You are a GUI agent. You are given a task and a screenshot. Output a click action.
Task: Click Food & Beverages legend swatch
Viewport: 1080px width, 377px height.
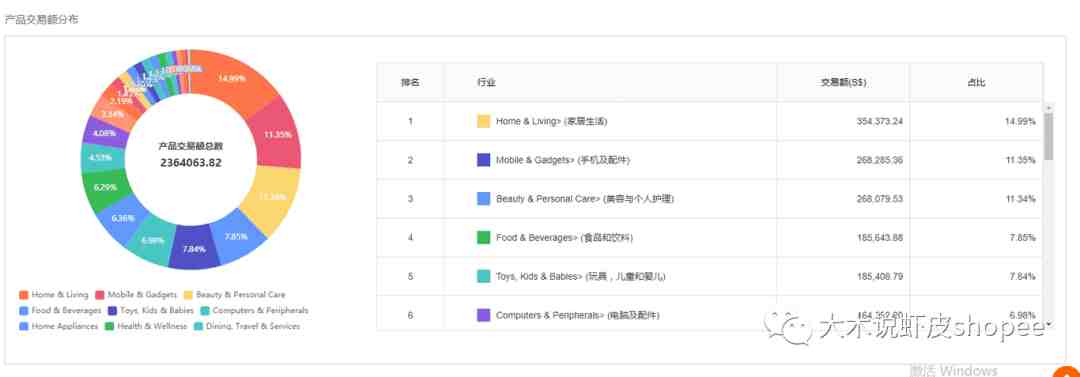[x=24, y=311]
